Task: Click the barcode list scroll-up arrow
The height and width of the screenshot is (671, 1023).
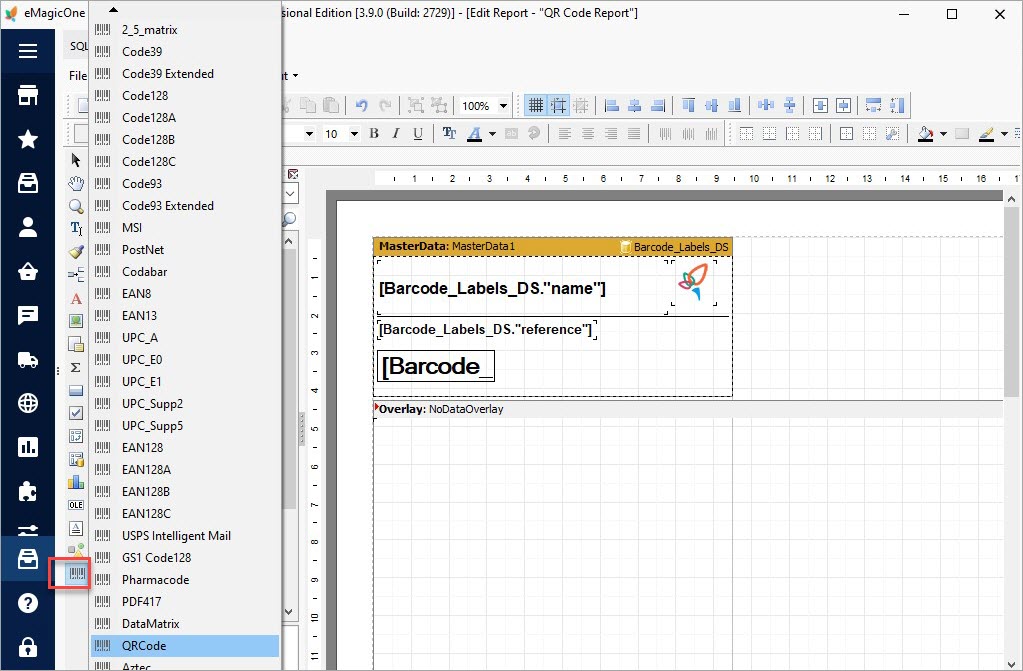Action: click(x=113, y=9)
